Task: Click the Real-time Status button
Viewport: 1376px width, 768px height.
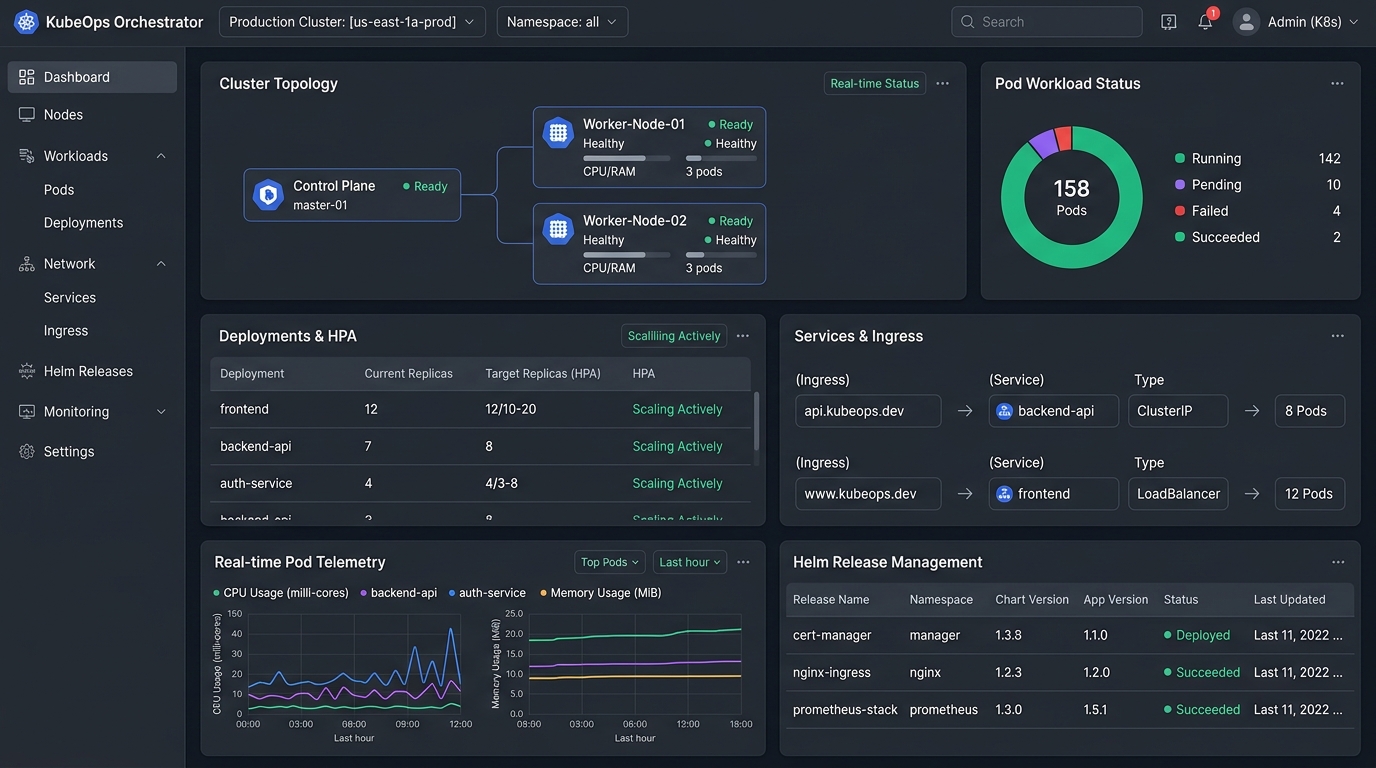Action: coord(875,84)
